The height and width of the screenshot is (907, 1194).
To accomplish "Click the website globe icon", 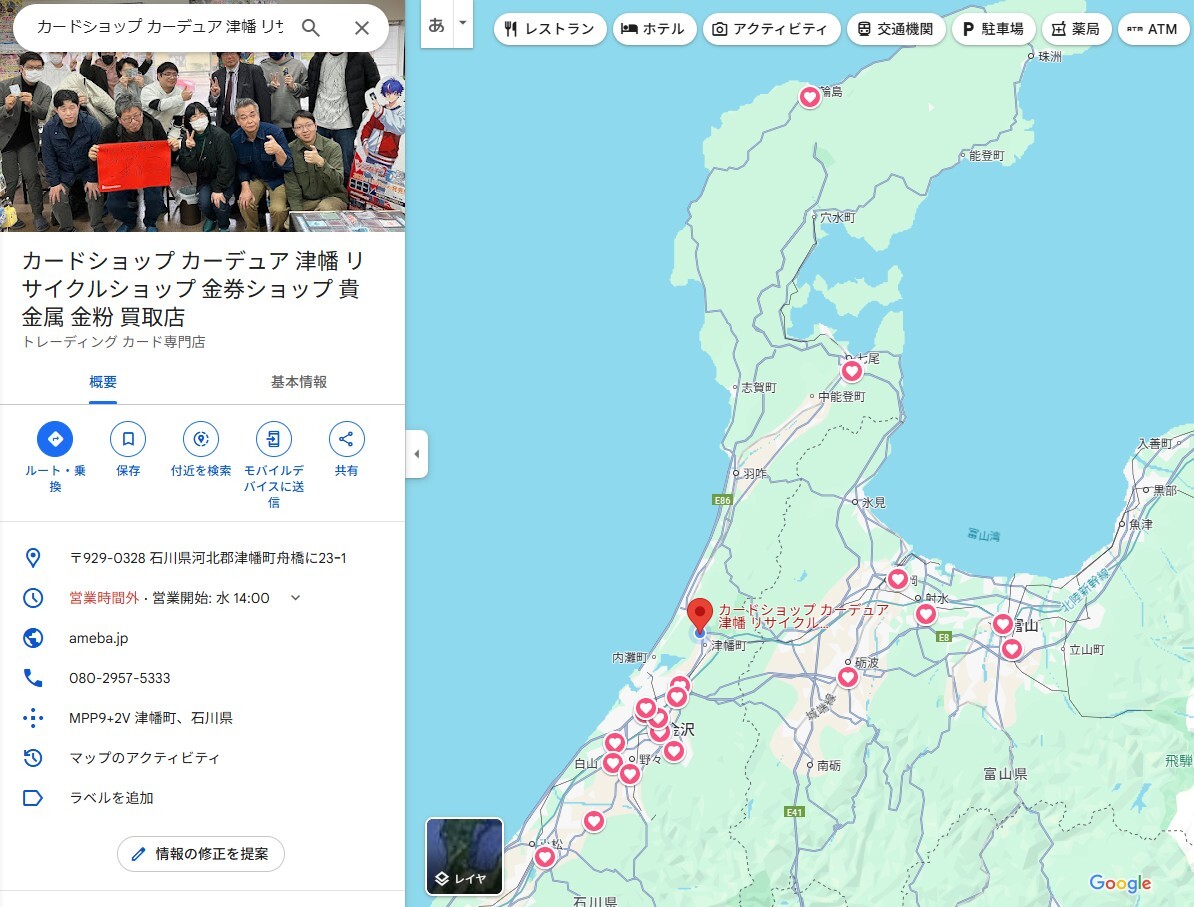I will pos(33,637).
